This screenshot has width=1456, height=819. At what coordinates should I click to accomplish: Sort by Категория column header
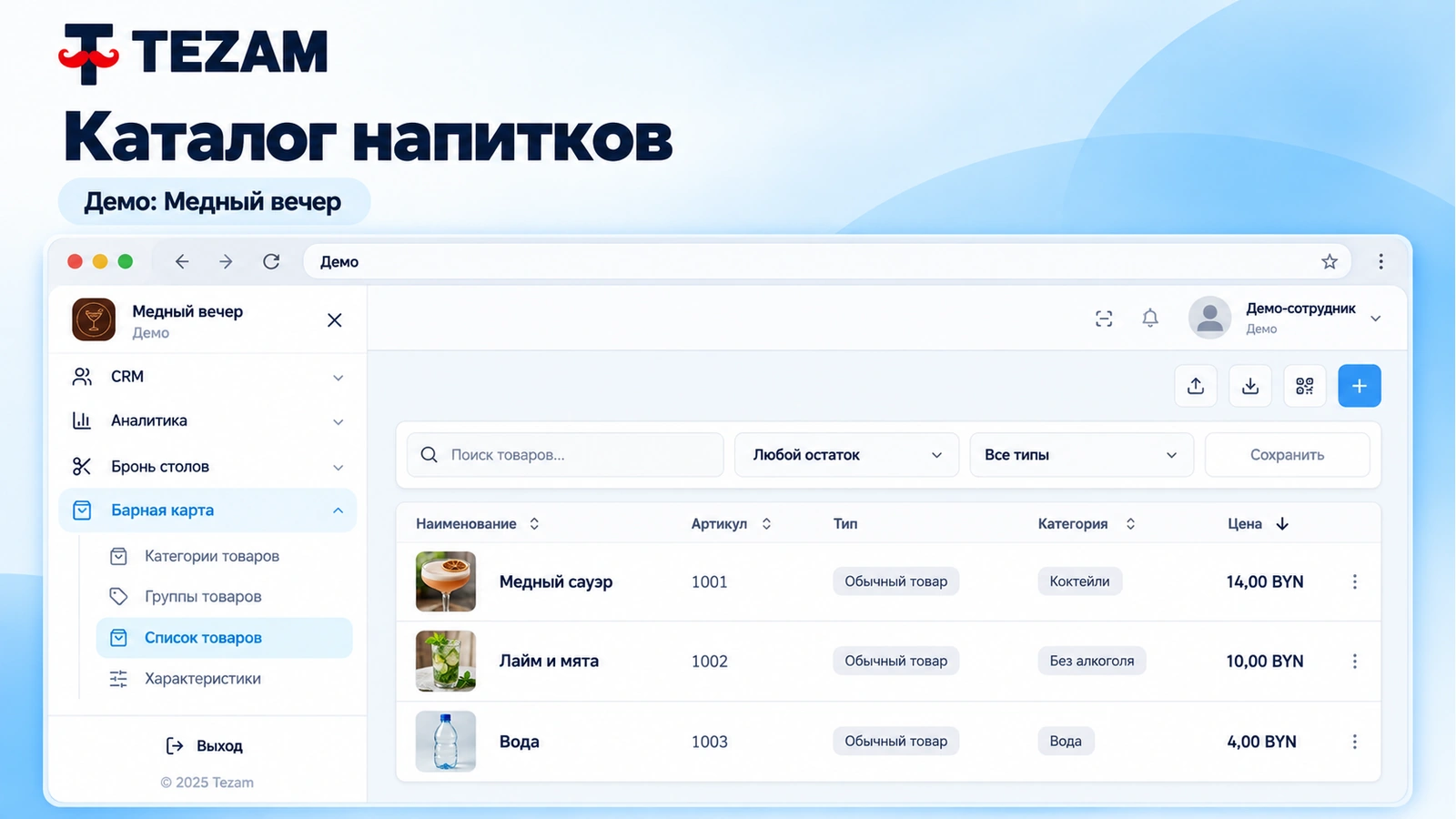pos(1087,524)
